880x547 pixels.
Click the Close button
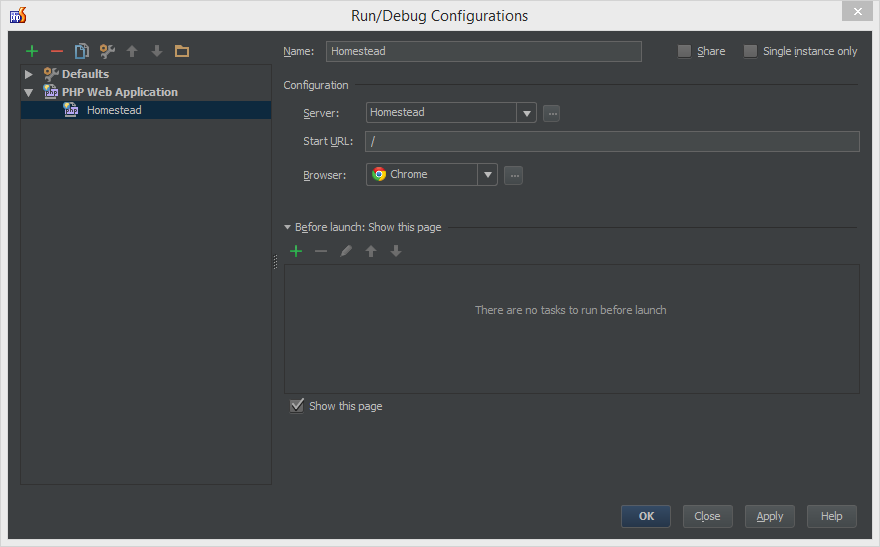coord(708,516)
